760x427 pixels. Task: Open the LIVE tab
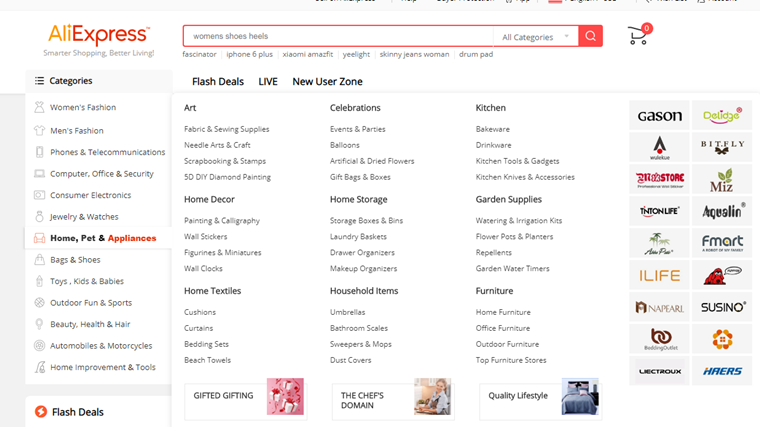coord(268,81)
